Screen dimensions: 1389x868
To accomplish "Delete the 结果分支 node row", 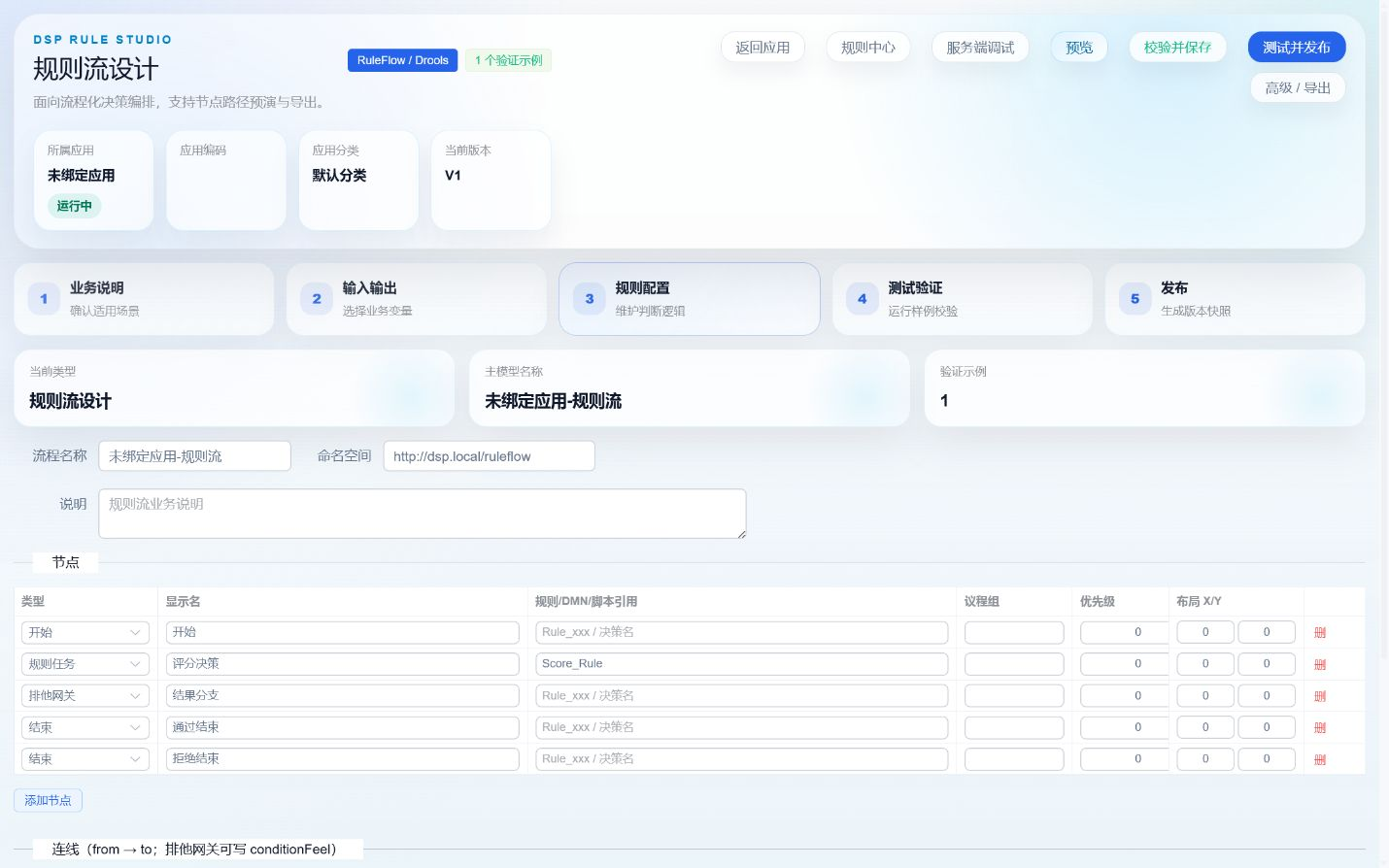I will 1320,696.
